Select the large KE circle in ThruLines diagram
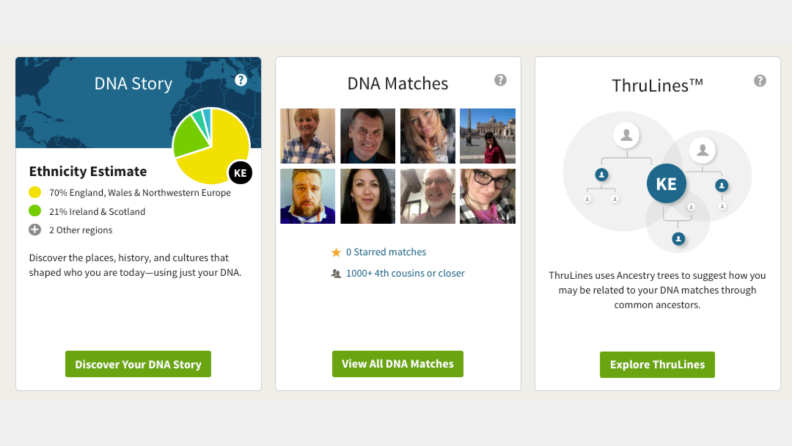 666,183
